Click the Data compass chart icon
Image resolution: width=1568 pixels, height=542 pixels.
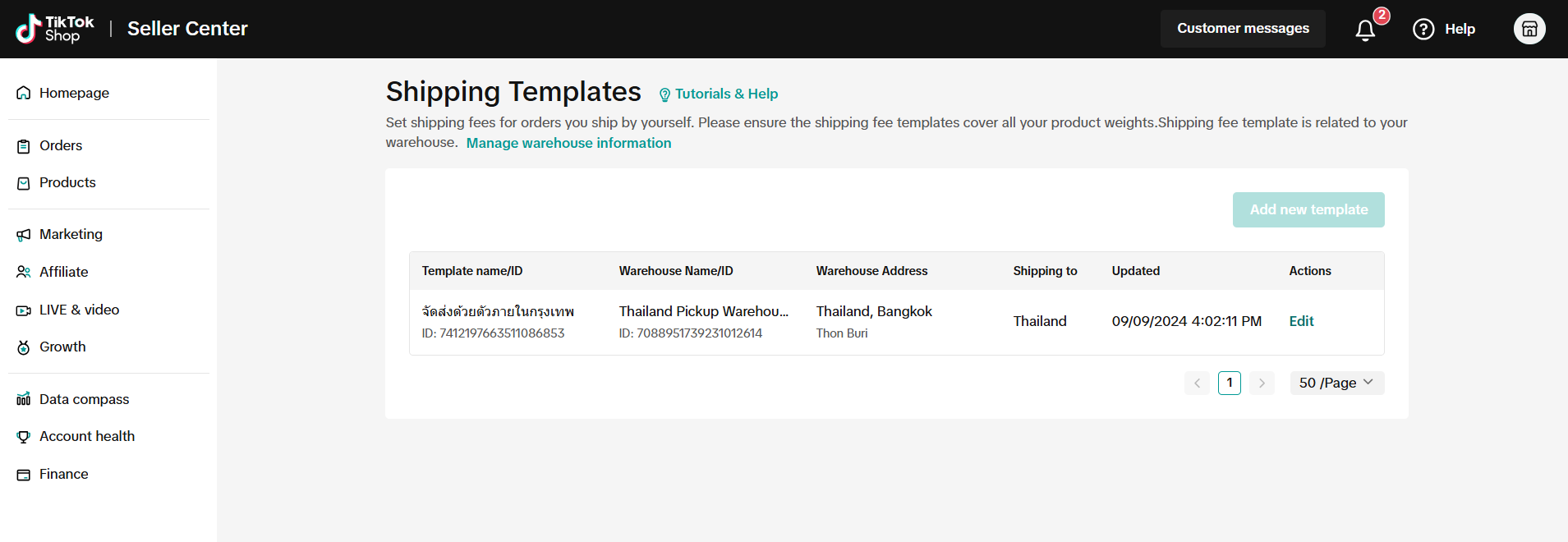coord(24,399)
